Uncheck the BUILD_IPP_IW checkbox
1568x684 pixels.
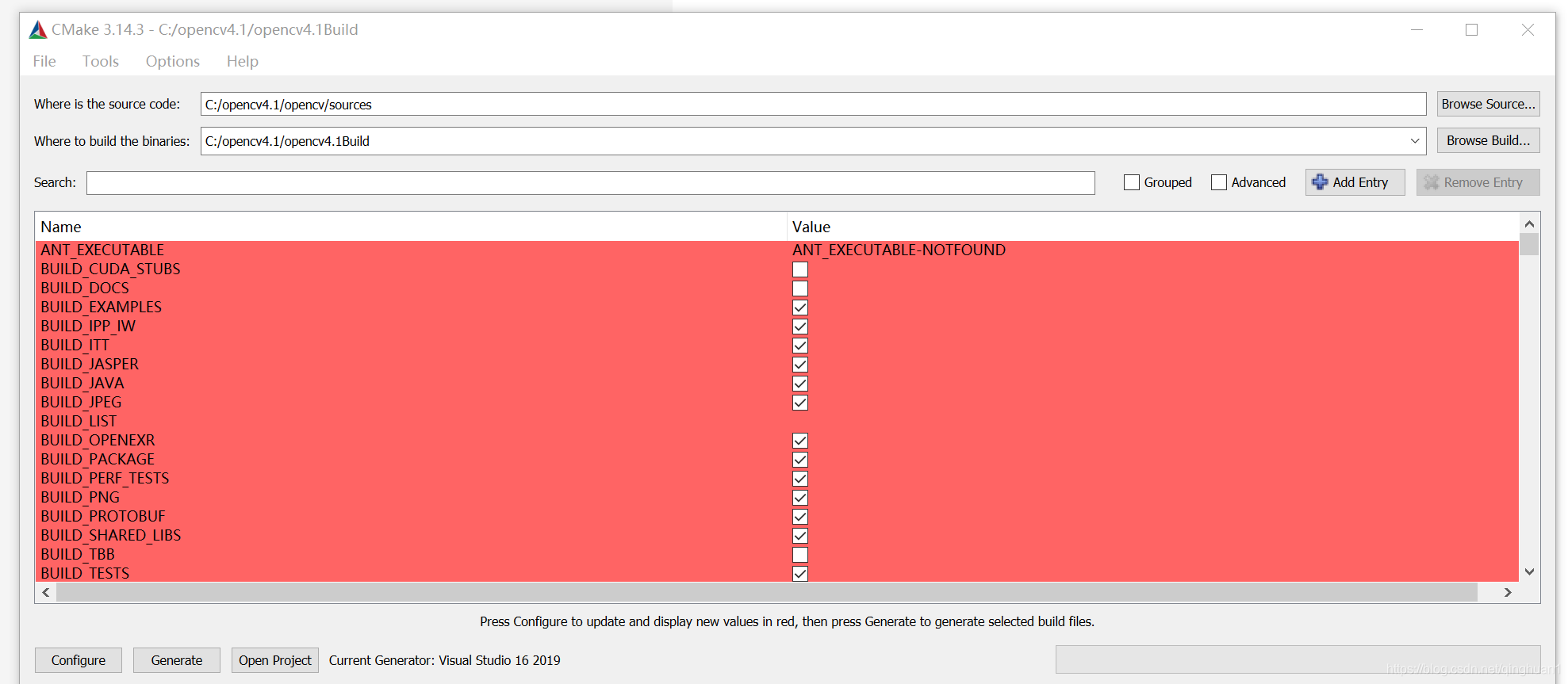[x=800, y=327]
